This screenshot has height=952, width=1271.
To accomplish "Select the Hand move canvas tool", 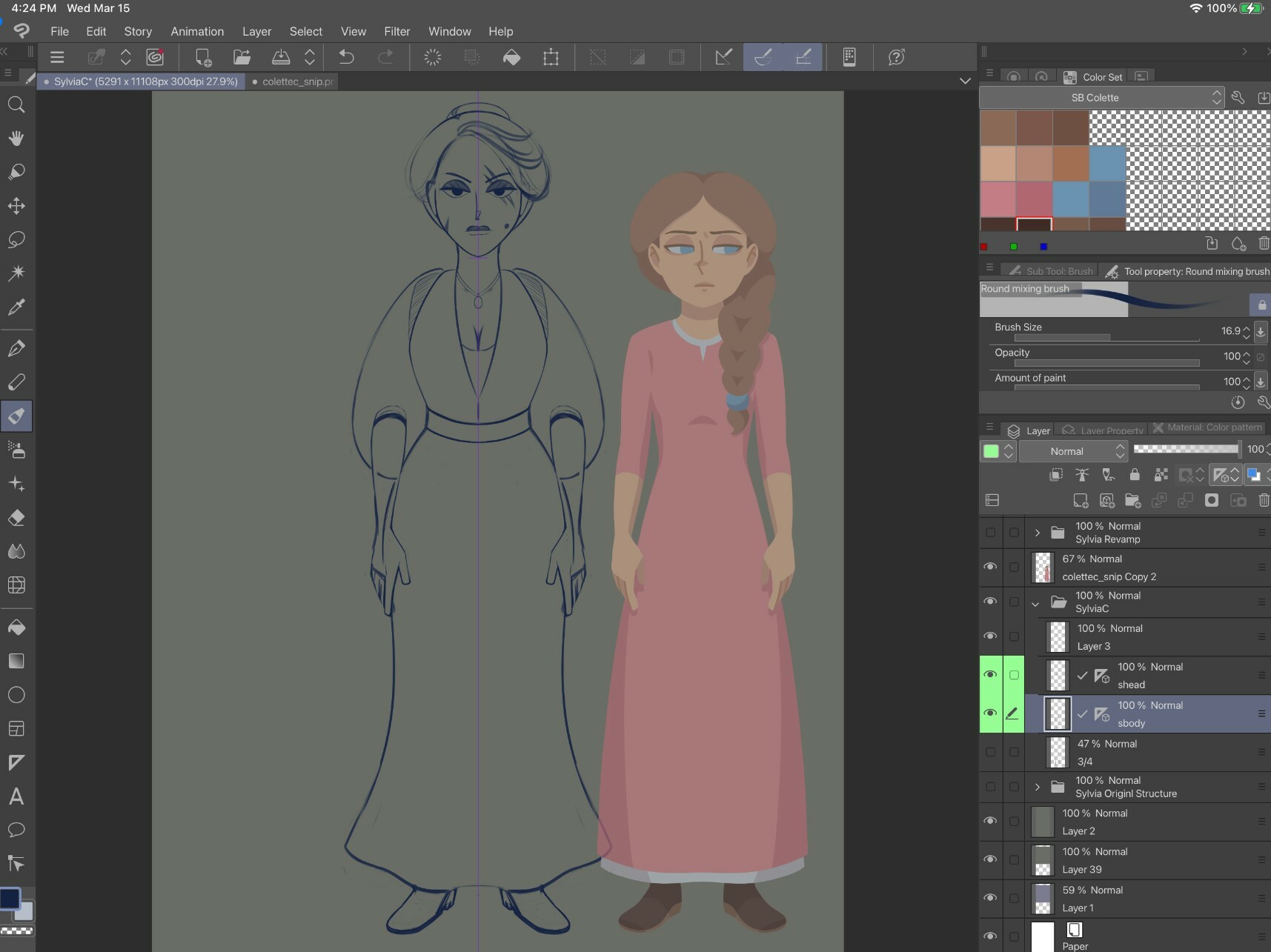I will click(x=16, y=139).
